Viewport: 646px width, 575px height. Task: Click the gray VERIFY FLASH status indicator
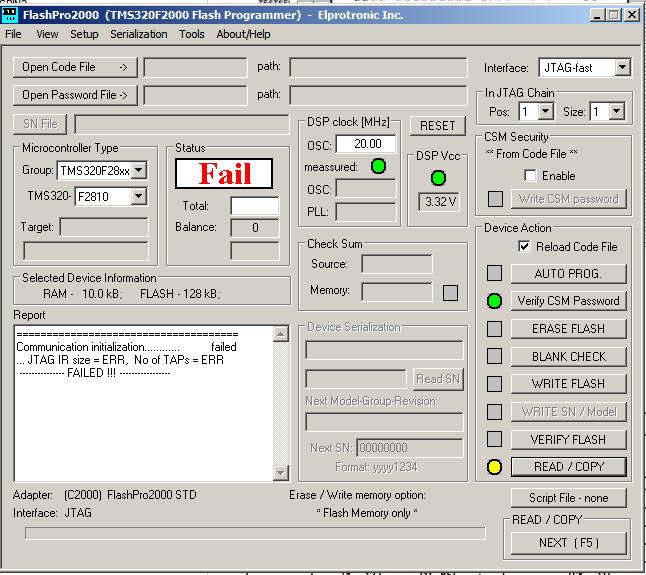click(x=494, y=439)
